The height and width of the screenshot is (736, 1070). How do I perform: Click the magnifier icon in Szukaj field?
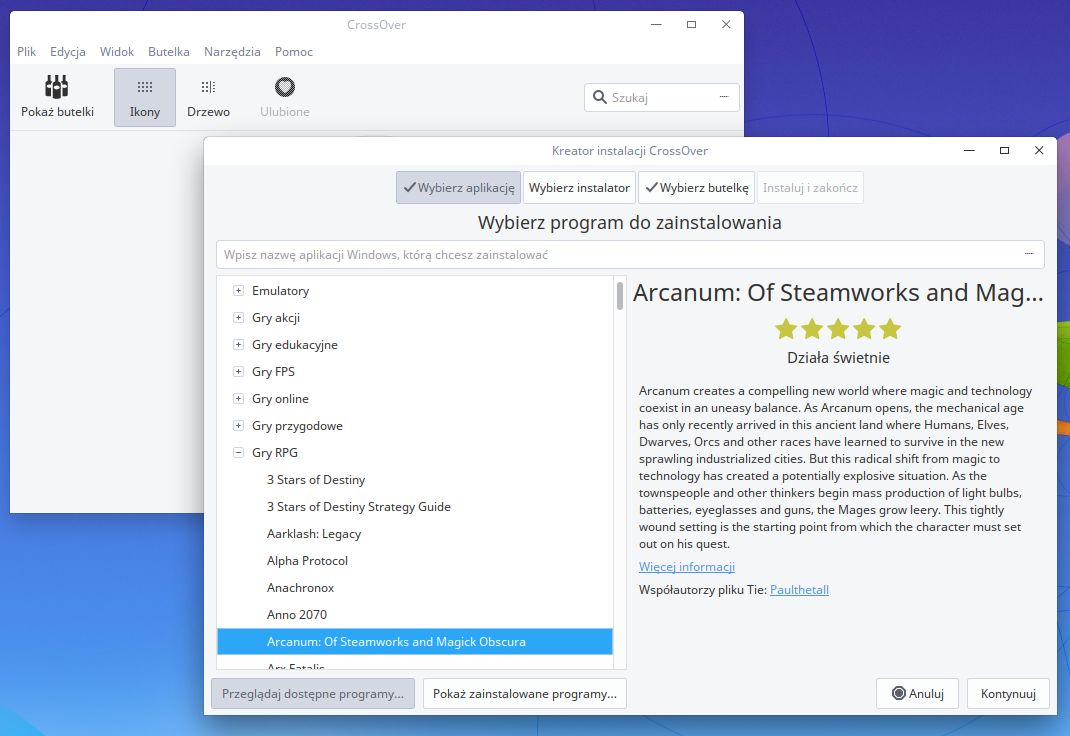[600, 98]
